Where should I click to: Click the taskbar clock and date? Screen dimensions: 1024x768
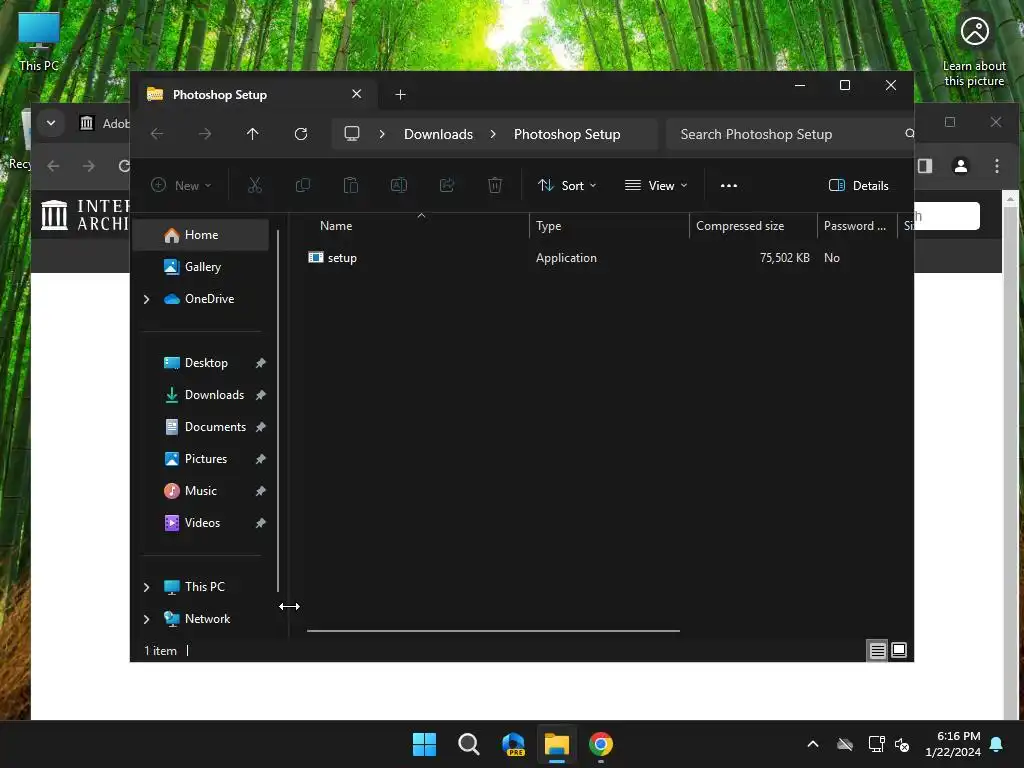[x=952, y=744]
